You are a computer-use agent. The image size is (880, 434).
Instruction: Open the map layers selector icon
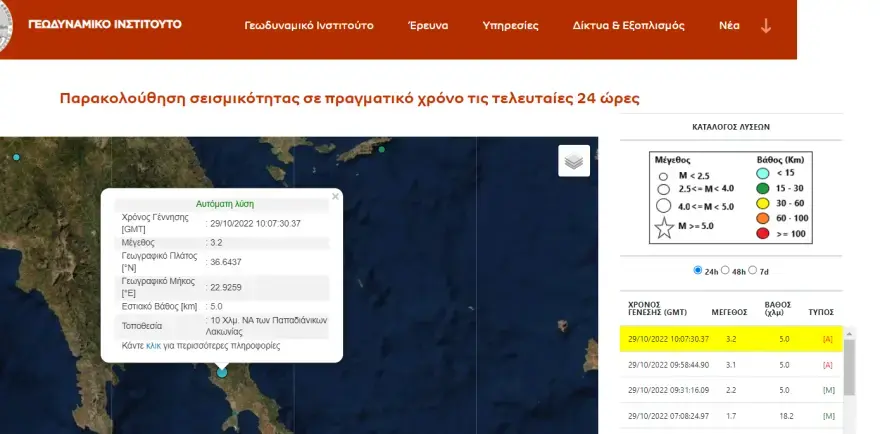click(574, 161)
